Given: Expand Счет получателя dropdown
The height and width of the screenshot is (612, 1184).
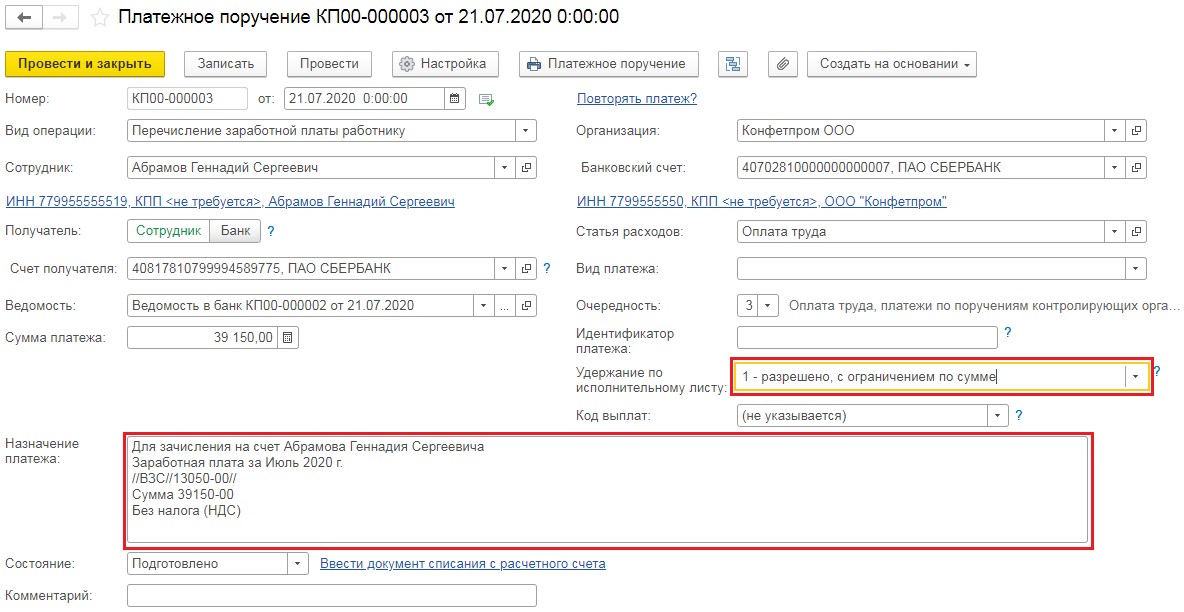Looking at the screenshot, I should tap(505, 268).
